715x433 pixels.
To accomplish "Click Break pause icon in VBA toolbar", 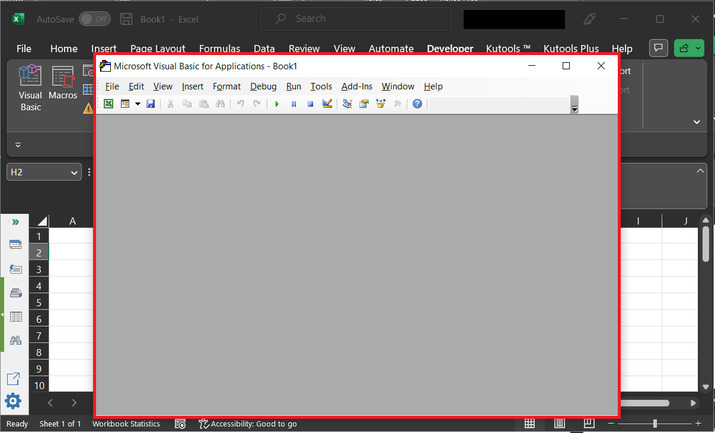I will [294, 104].
